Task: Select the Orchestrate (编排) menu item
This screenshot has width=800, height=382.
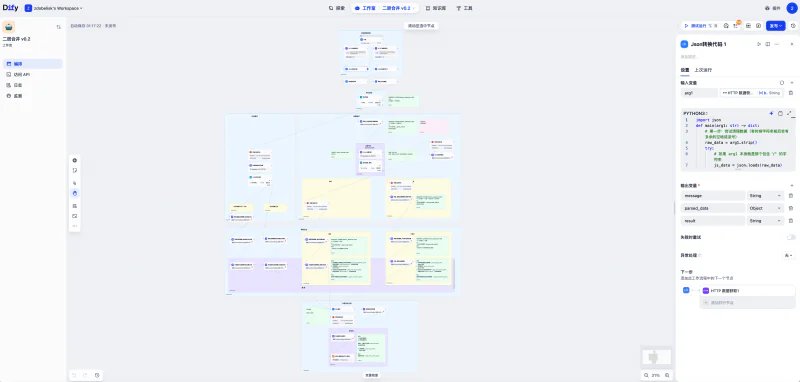Action: click(x=33, y=64)
